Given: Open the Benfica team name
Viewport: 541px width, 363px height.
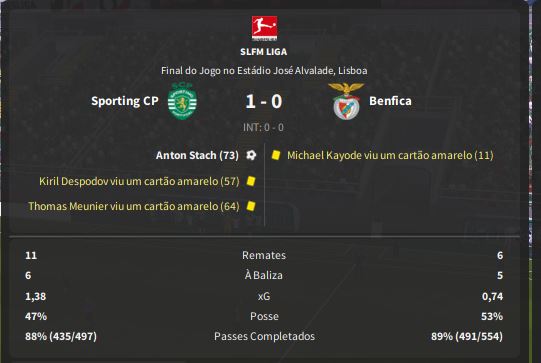Looking at the screenshot, I should [390, 101].
